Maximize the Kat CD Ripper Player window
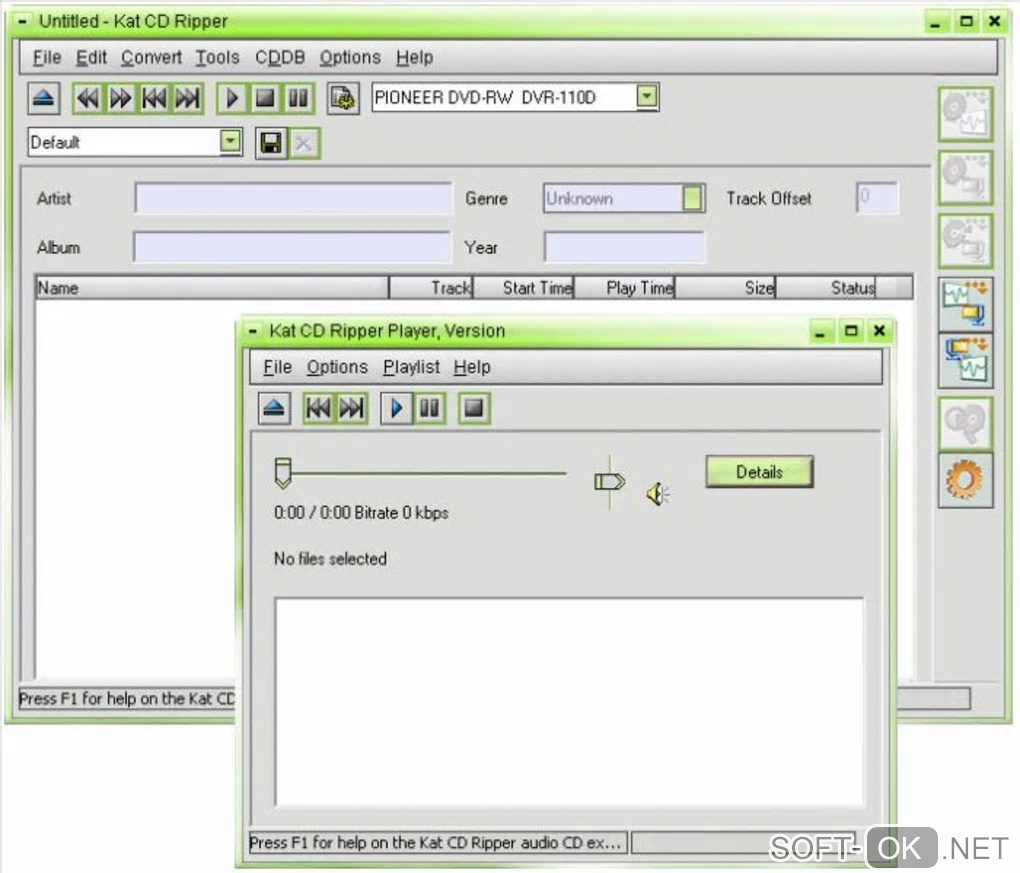The width and height of the screenshot is (1020, 873). [x=850, y=331]
